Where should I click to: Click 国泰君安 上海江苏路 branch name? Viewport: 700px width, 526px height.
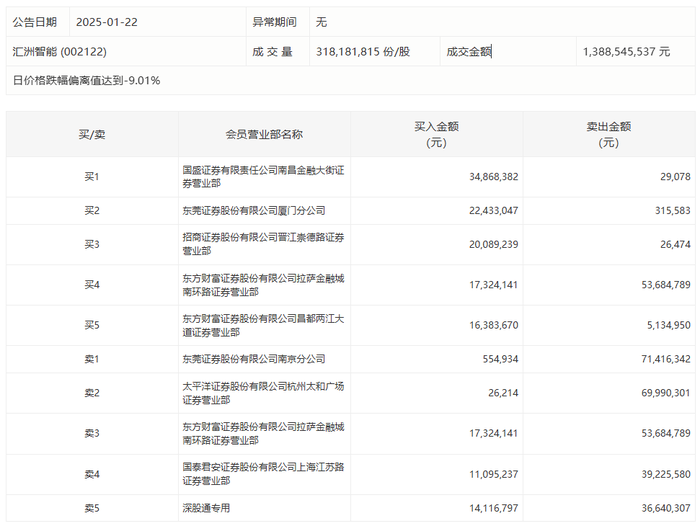coord(263,474)
